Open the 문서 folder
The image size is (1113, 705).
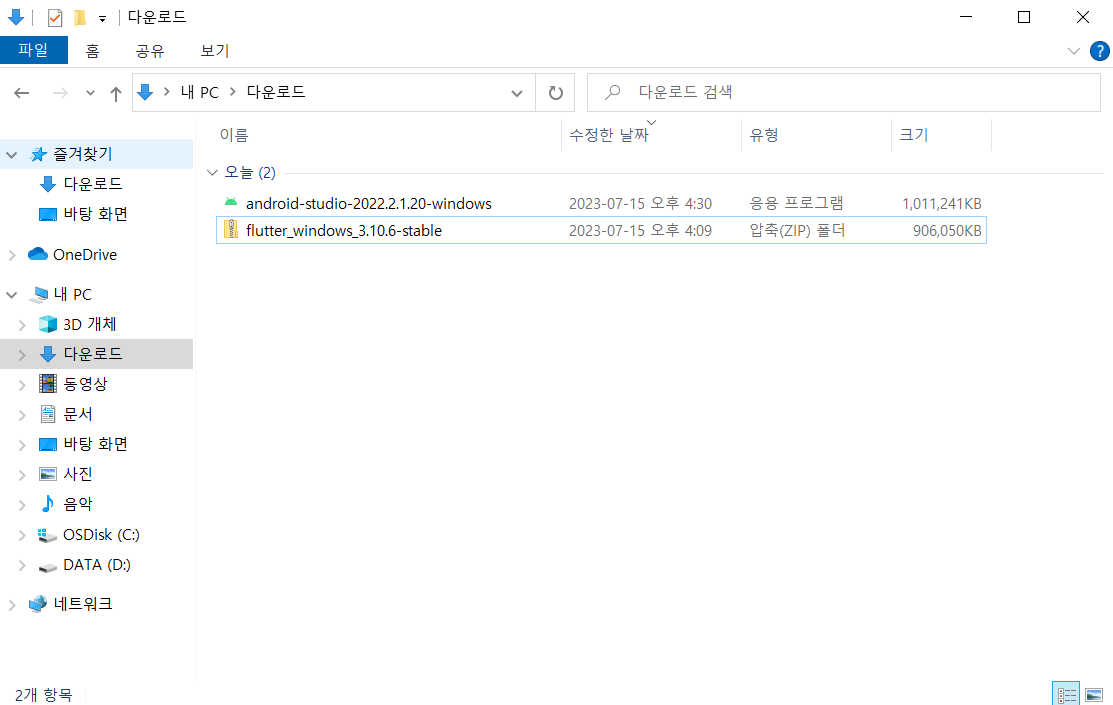pyautogui.click(x=77, y=414)
